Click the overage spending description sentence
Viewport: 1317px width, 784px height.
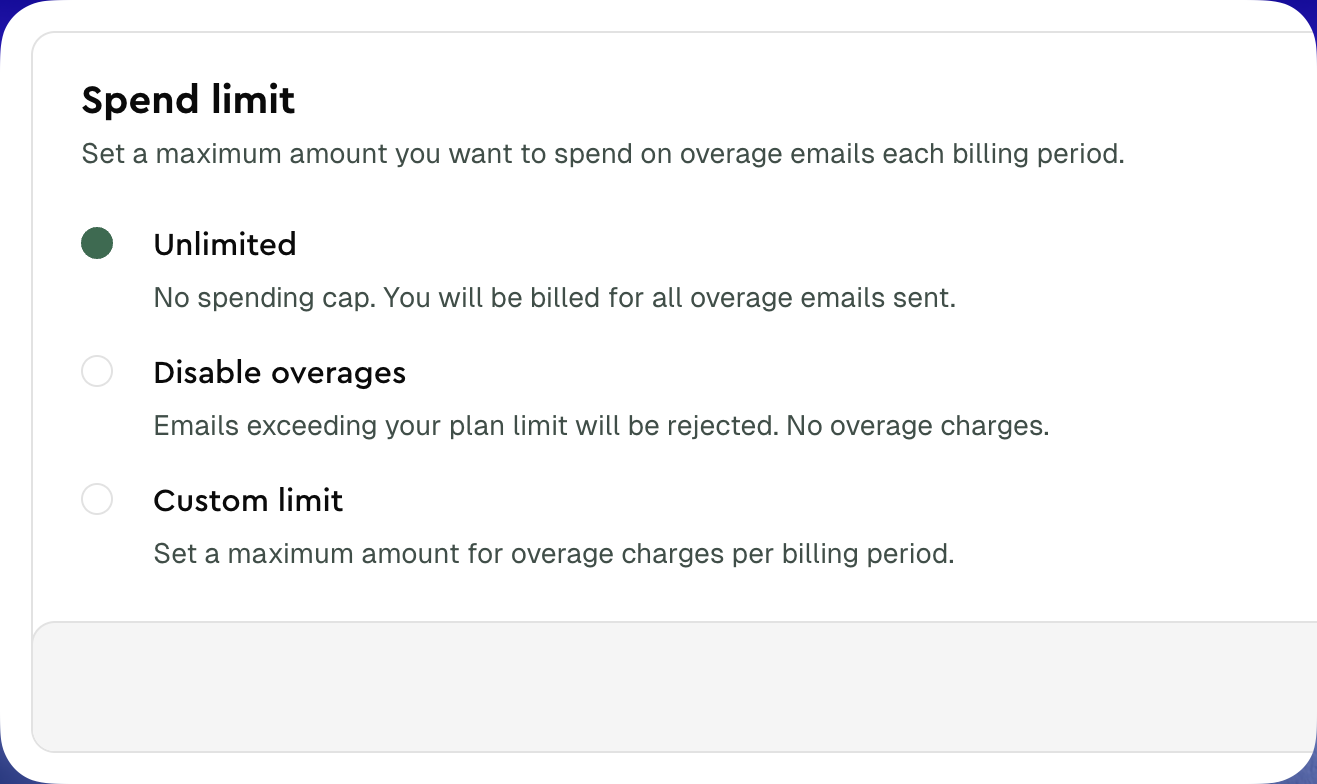coord(603,154)
